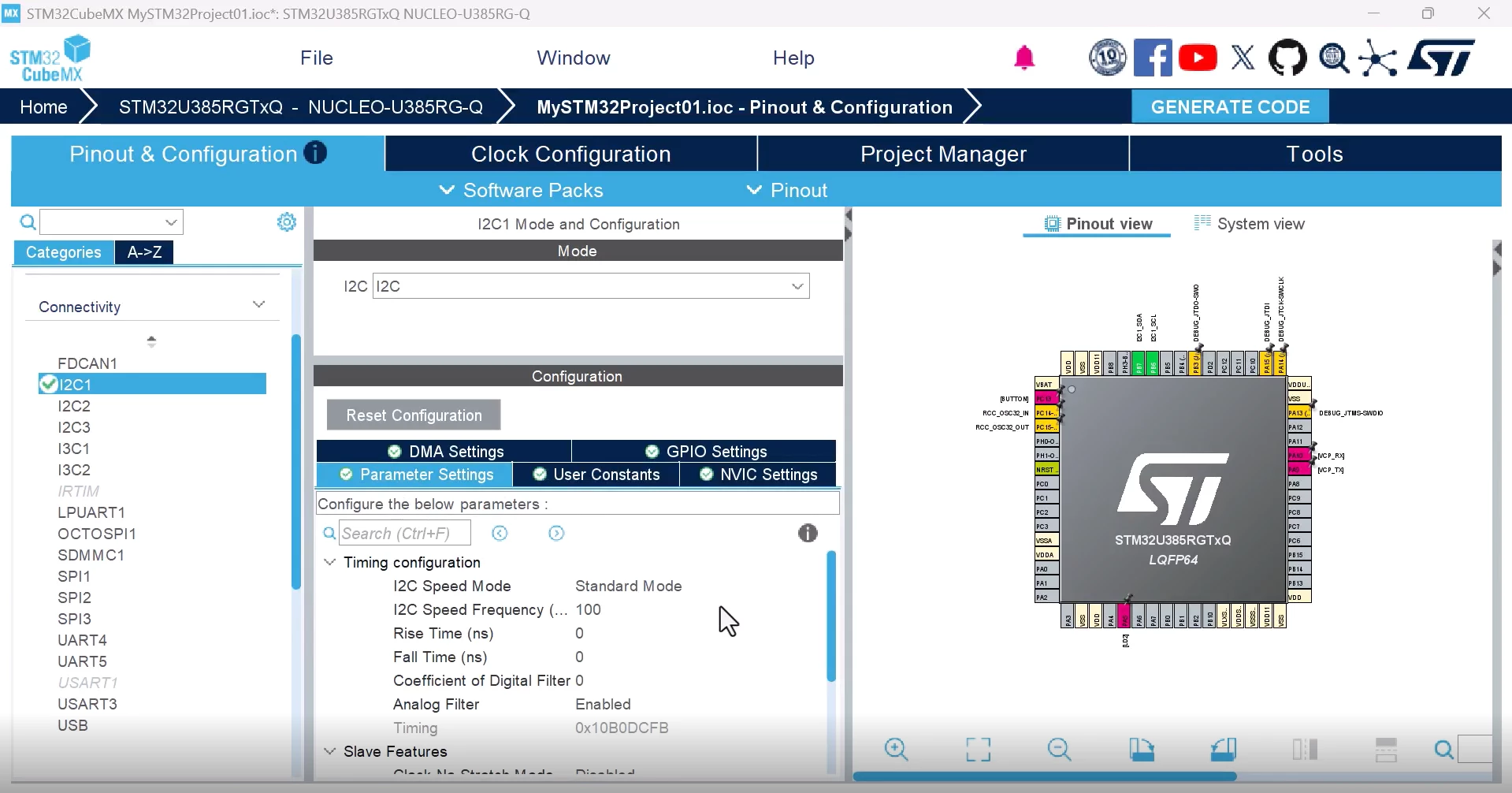Viewport: 1512px width, 793px height.
Task: Go to the Home breadcrumb
Action: (43, 107)
